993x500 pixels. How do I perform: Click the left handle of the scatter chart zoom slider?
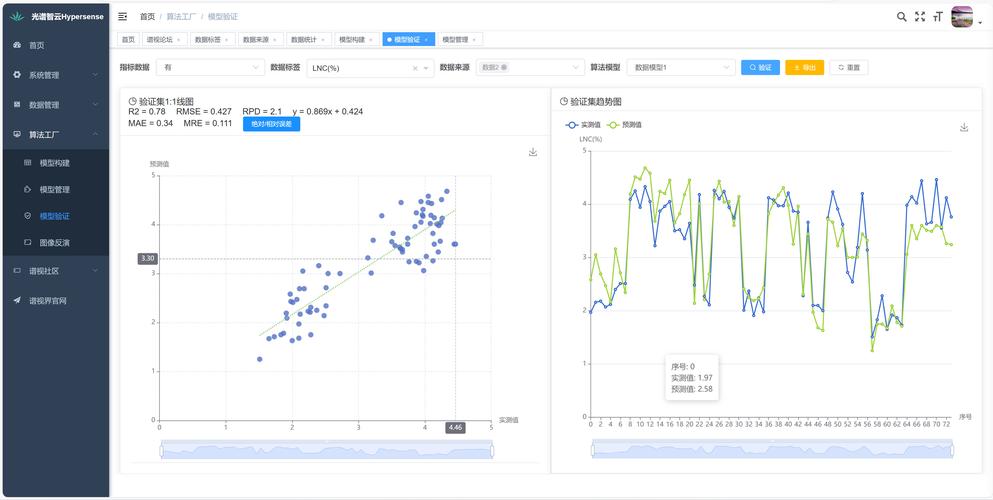pos(161,451)
